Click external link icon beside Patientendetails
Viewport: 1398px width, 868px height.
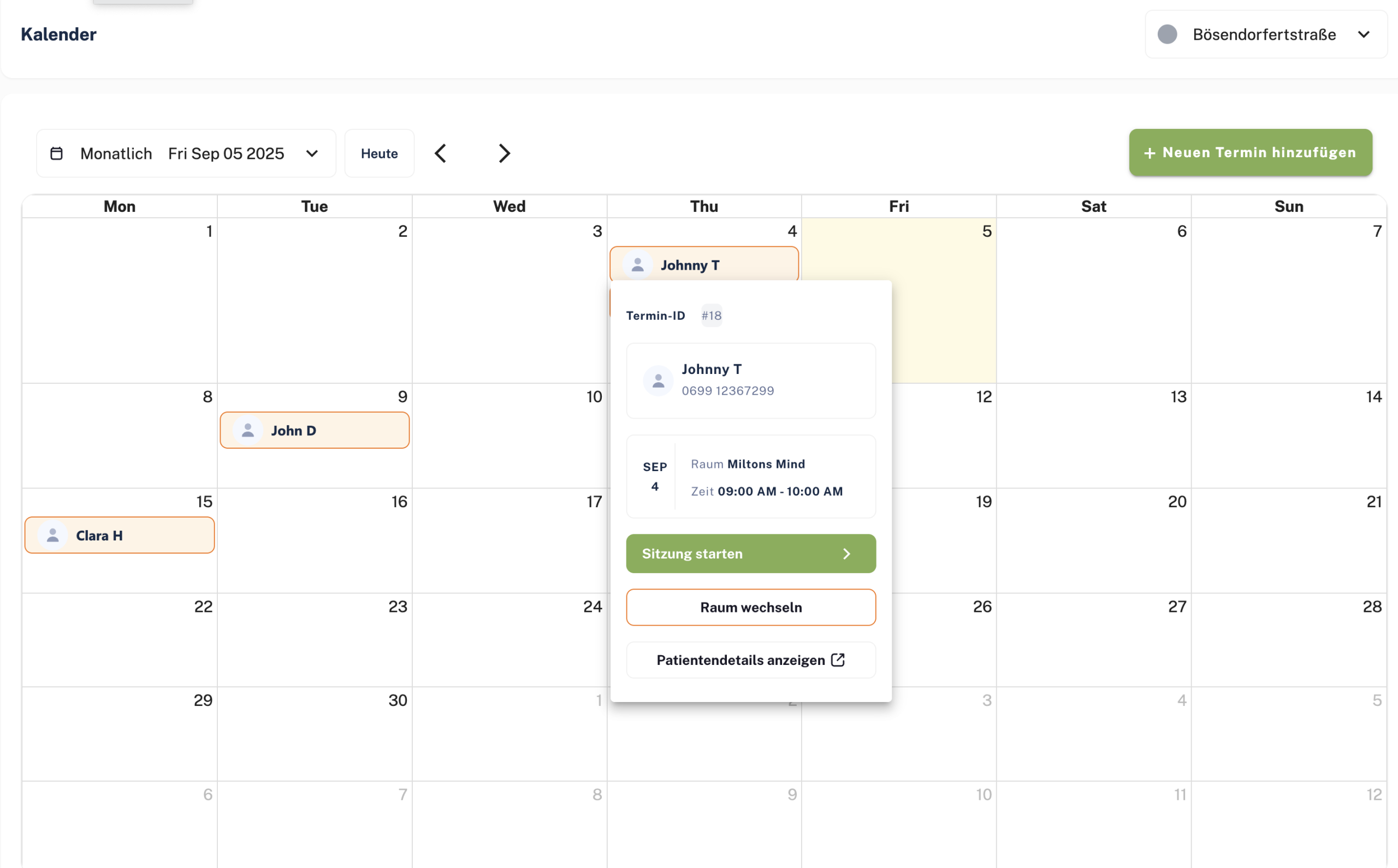838,659
